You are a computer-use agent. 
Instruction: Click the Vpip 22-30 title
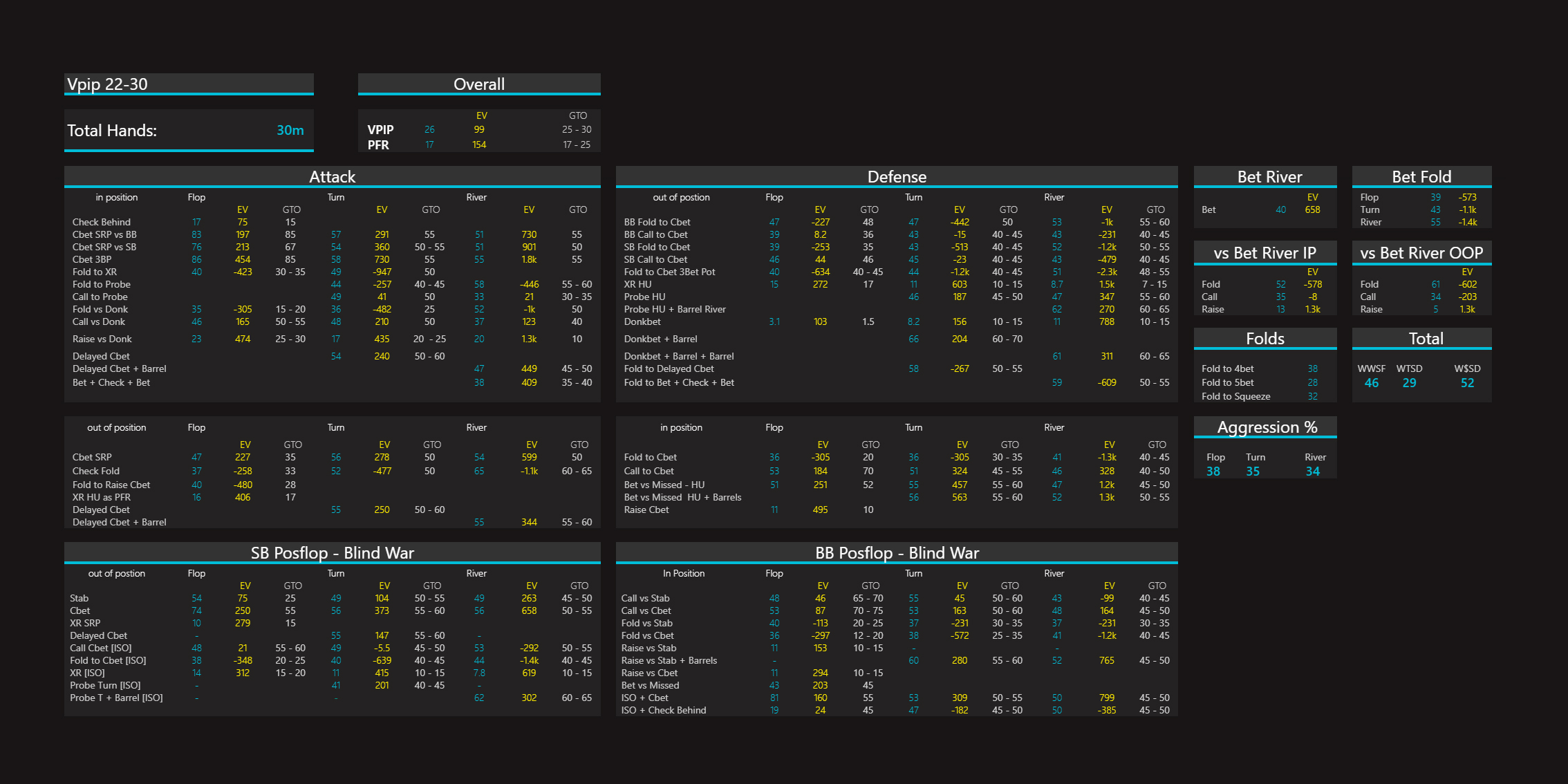(107, 84)
